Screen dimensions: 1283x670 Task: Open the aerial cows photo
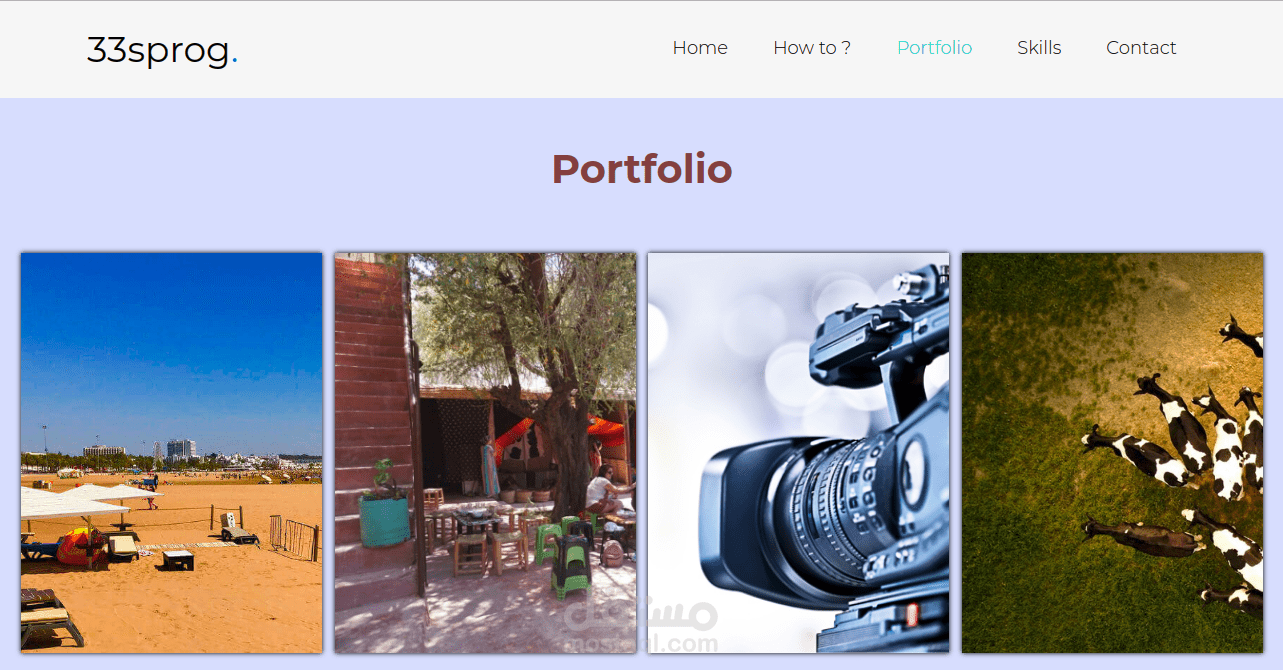1112,453
